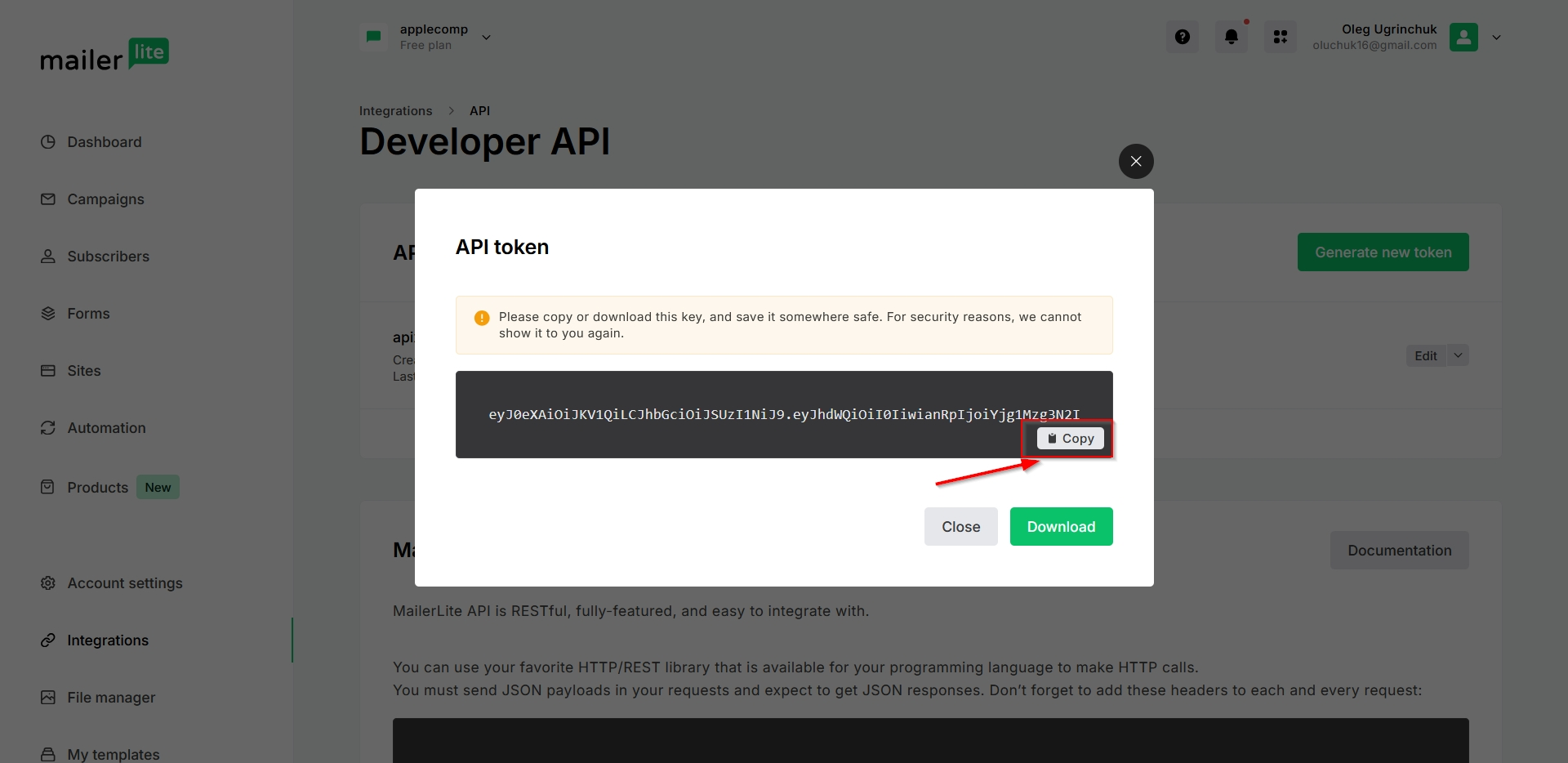
Task: Click the applecomp account flag icon
Action: point(374,37)
